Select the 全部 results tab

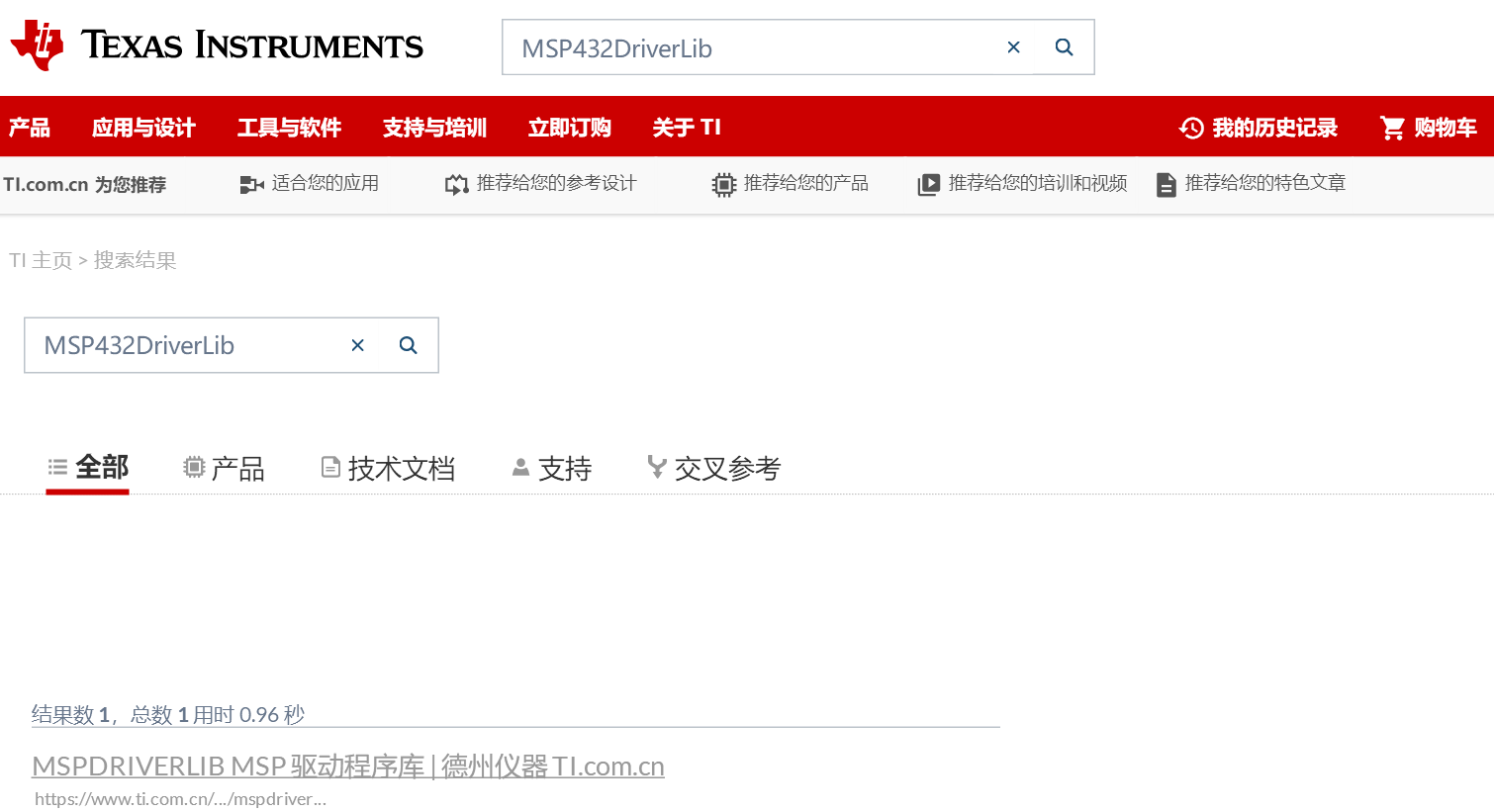88,467
